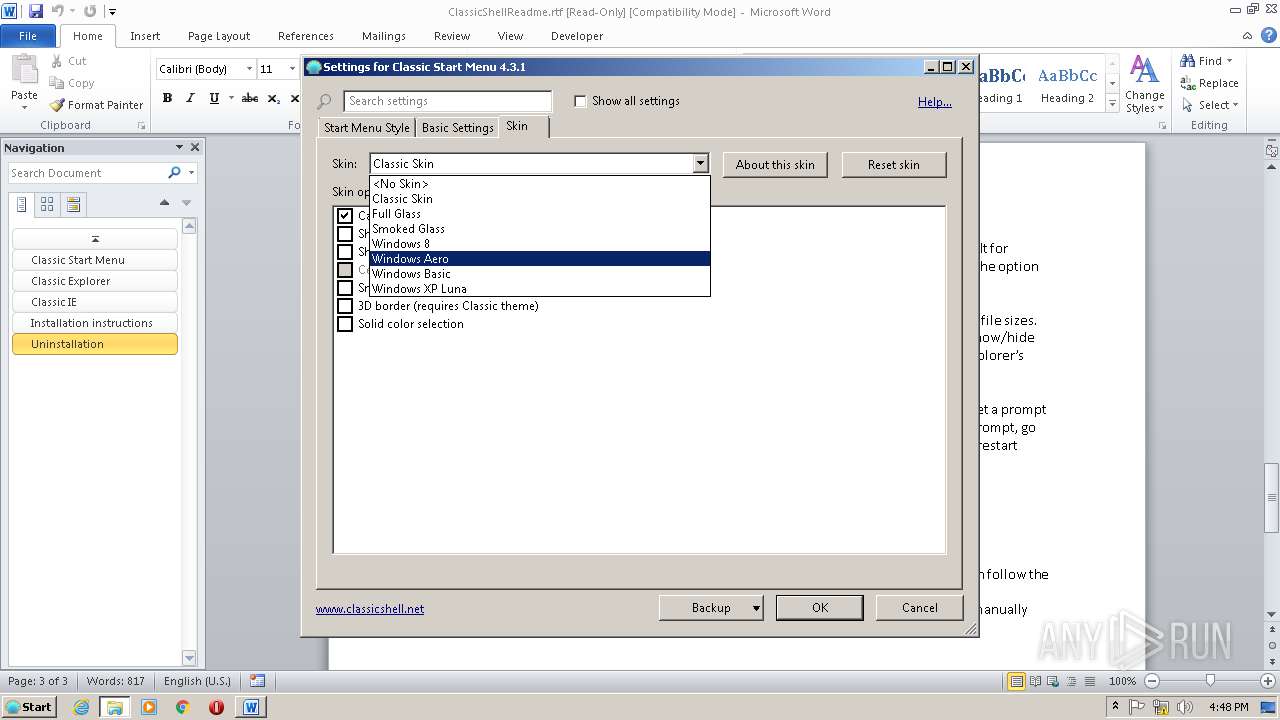This screenshot has height=720, width=1280.
Task: Open Change Styles in ribbon
Action: point(1144,84)
